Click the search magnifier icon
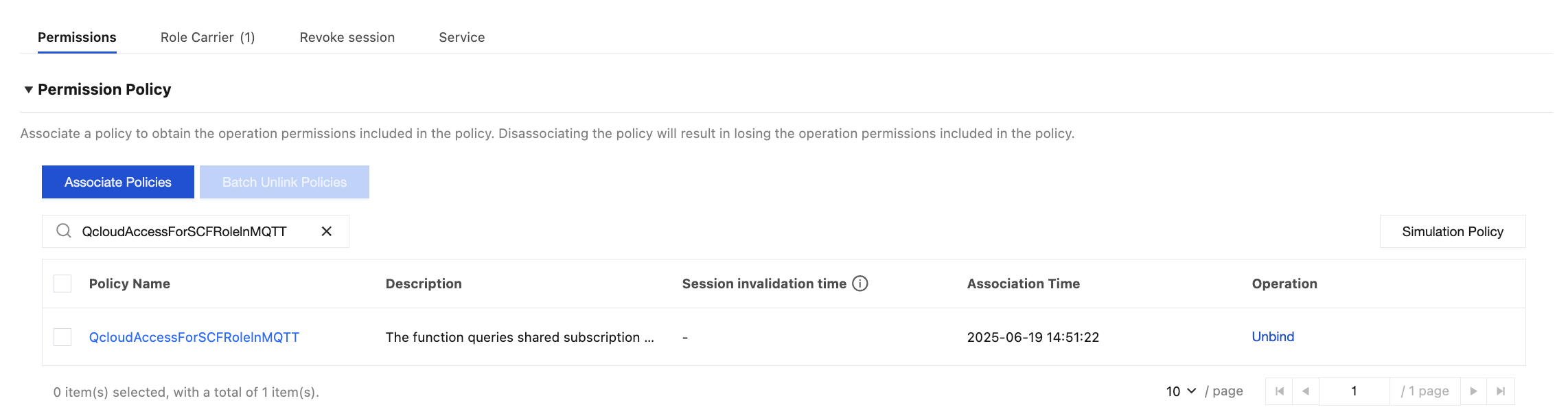This screenshot has height=416, width=1568. (x=64, y=231)
